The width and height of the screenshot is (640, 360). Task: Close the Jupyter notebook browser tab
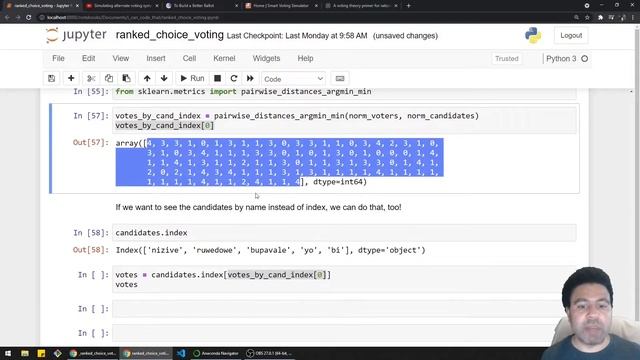coord(77,6)
